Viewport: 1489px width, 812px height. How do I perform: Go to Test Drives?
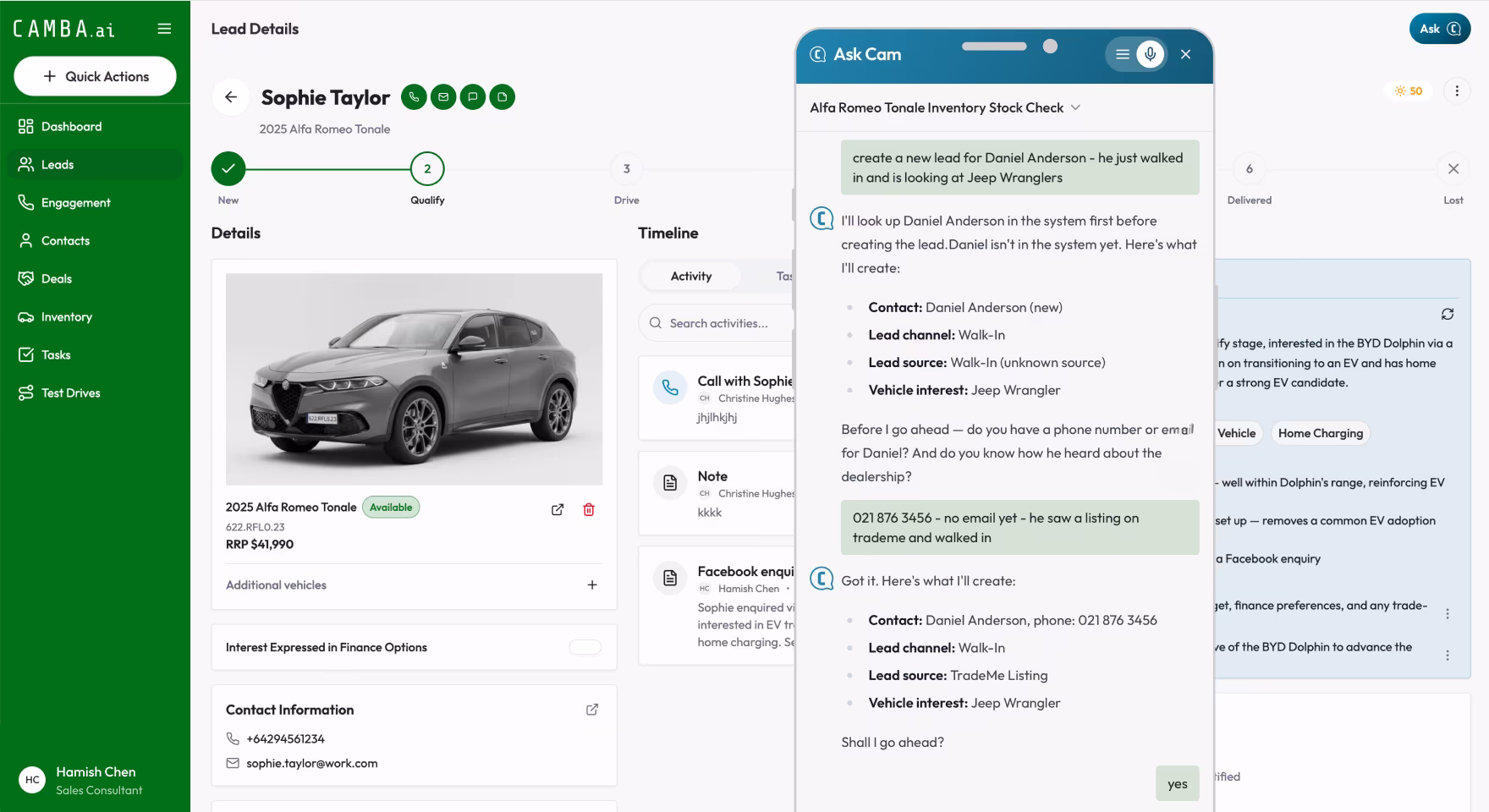pos(95,393)
